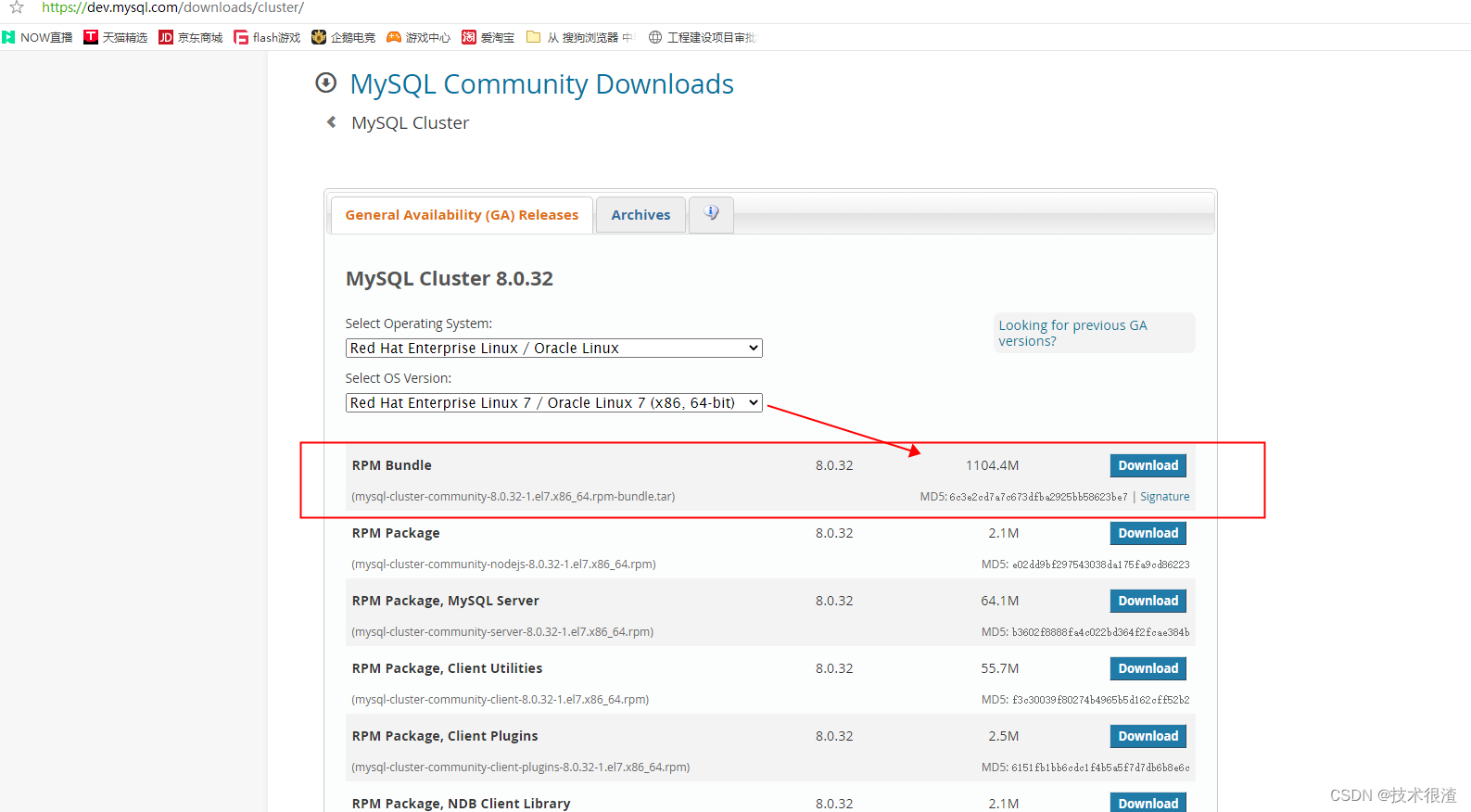Viewport: 1471px width, 812px height.
Task: Select the RPM Bundle filename text
Action: click(514, 497)
